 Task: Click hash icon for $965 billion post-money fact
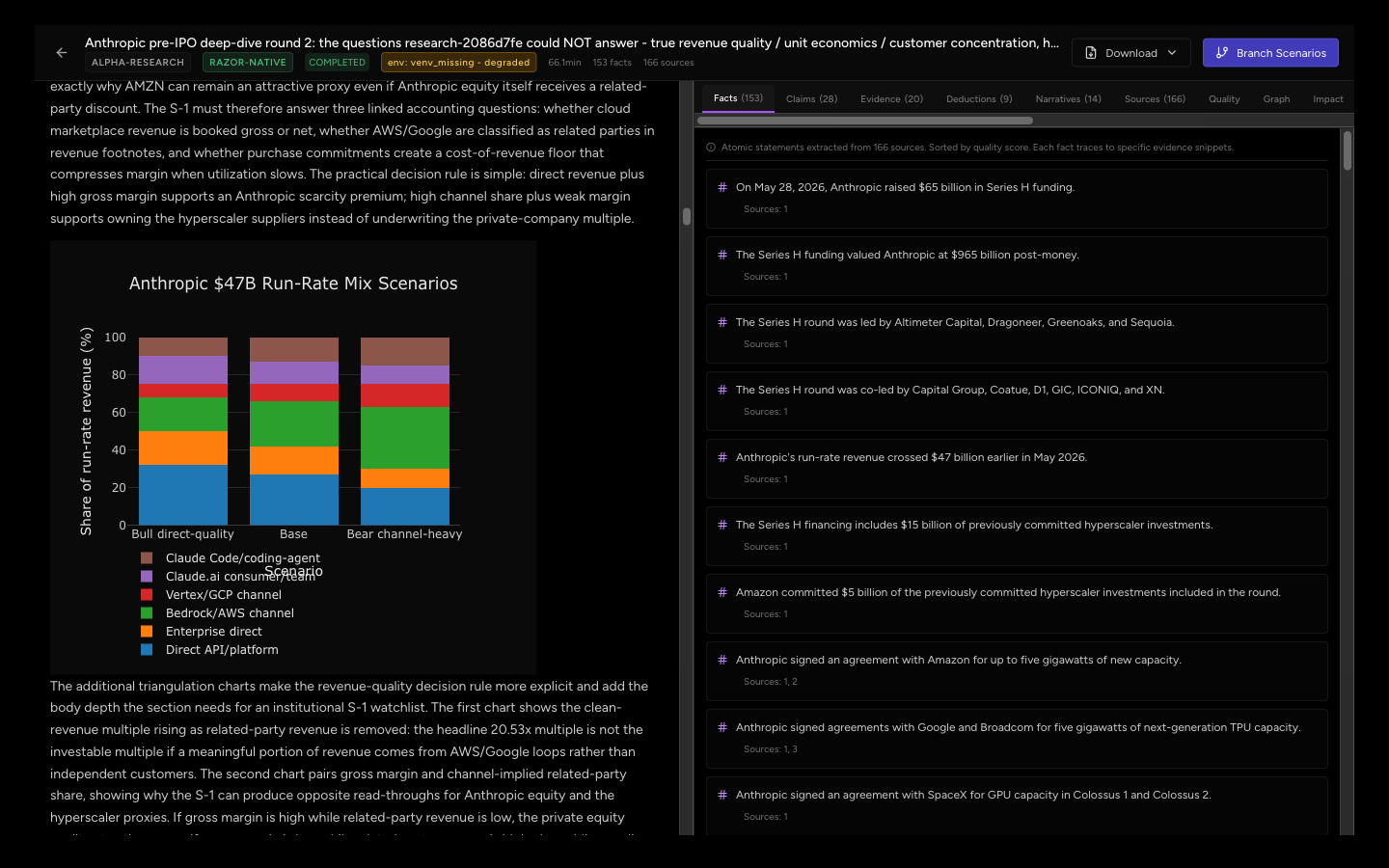722,255
